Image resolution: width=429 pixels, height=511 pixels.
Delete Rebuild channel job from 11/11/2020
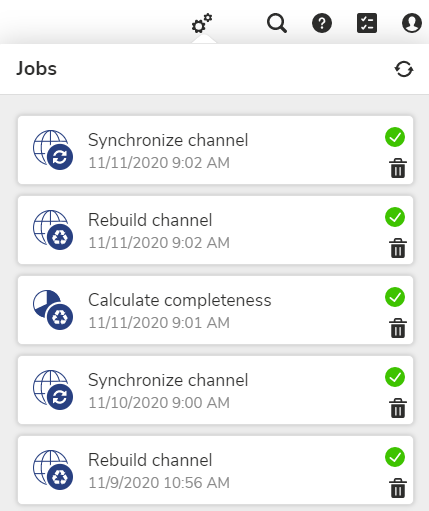[x=398, y=248]
